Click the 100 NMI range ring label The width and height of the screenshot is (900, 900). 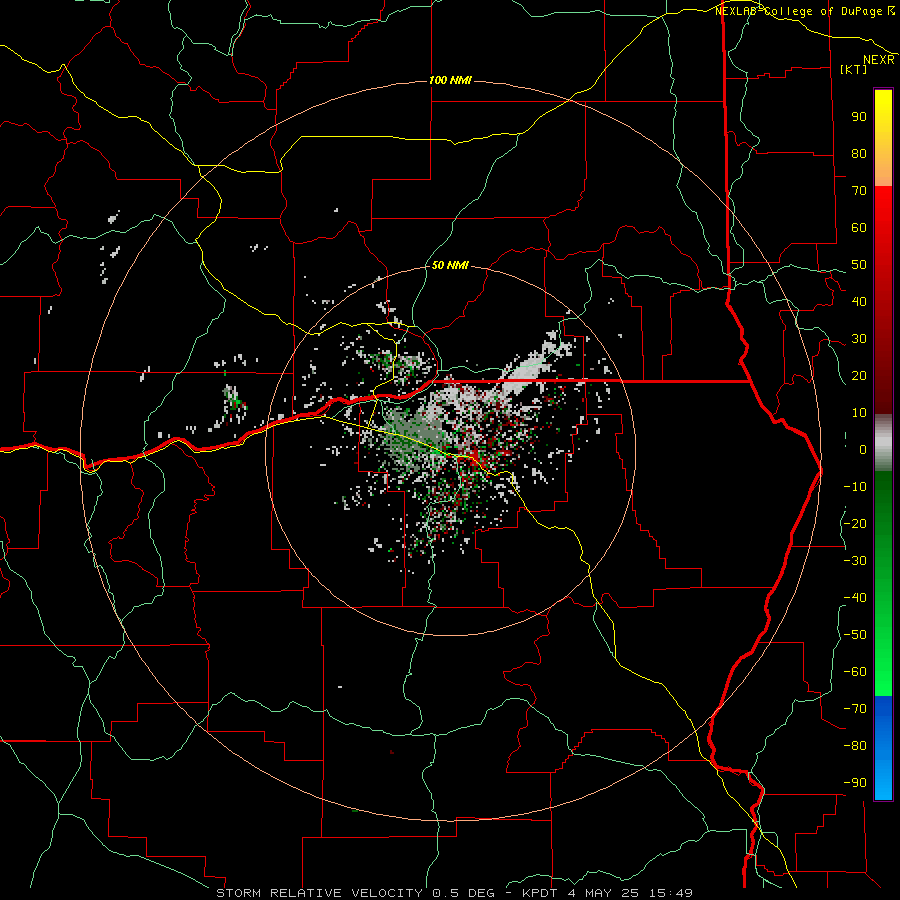pyautogui.click(x=450, y=80)
